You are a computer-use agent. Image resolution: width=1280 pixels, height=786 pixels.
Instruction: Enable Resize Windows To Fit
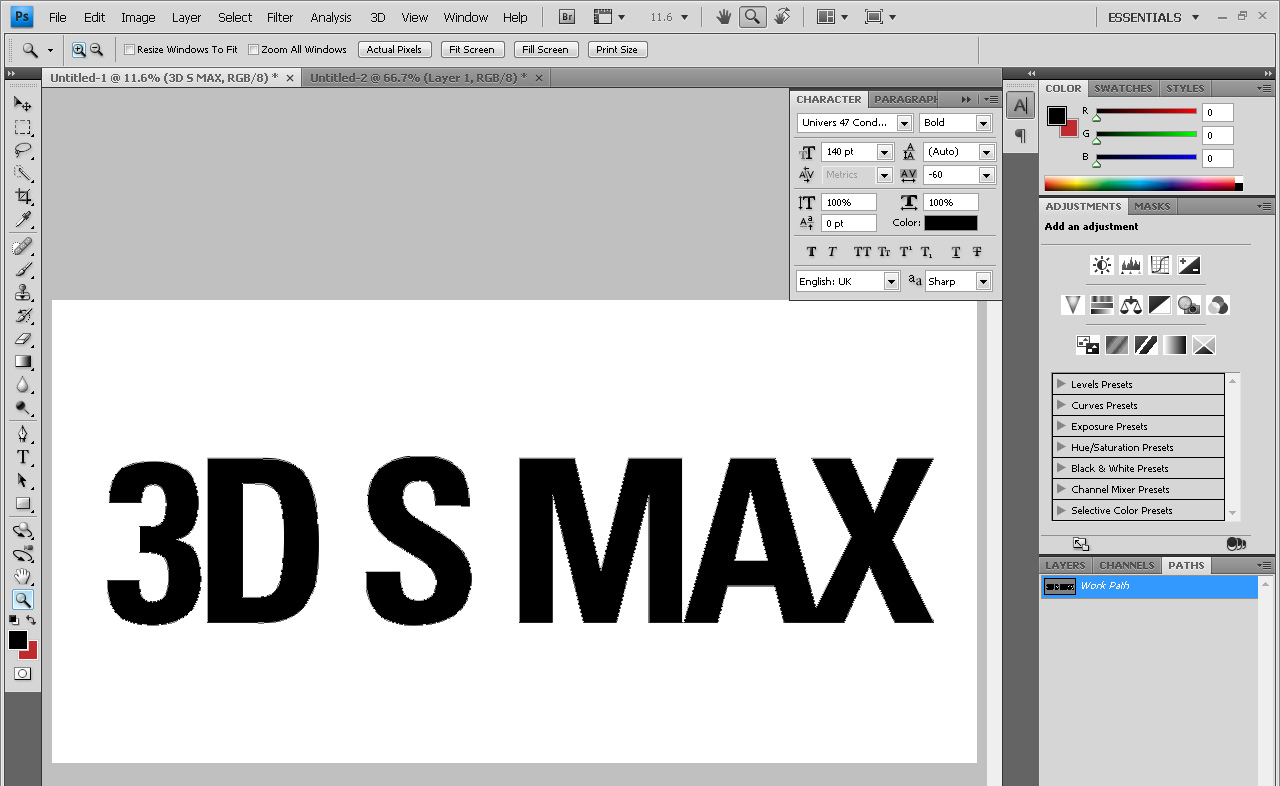pyautogui.click(x=129, y=49)
